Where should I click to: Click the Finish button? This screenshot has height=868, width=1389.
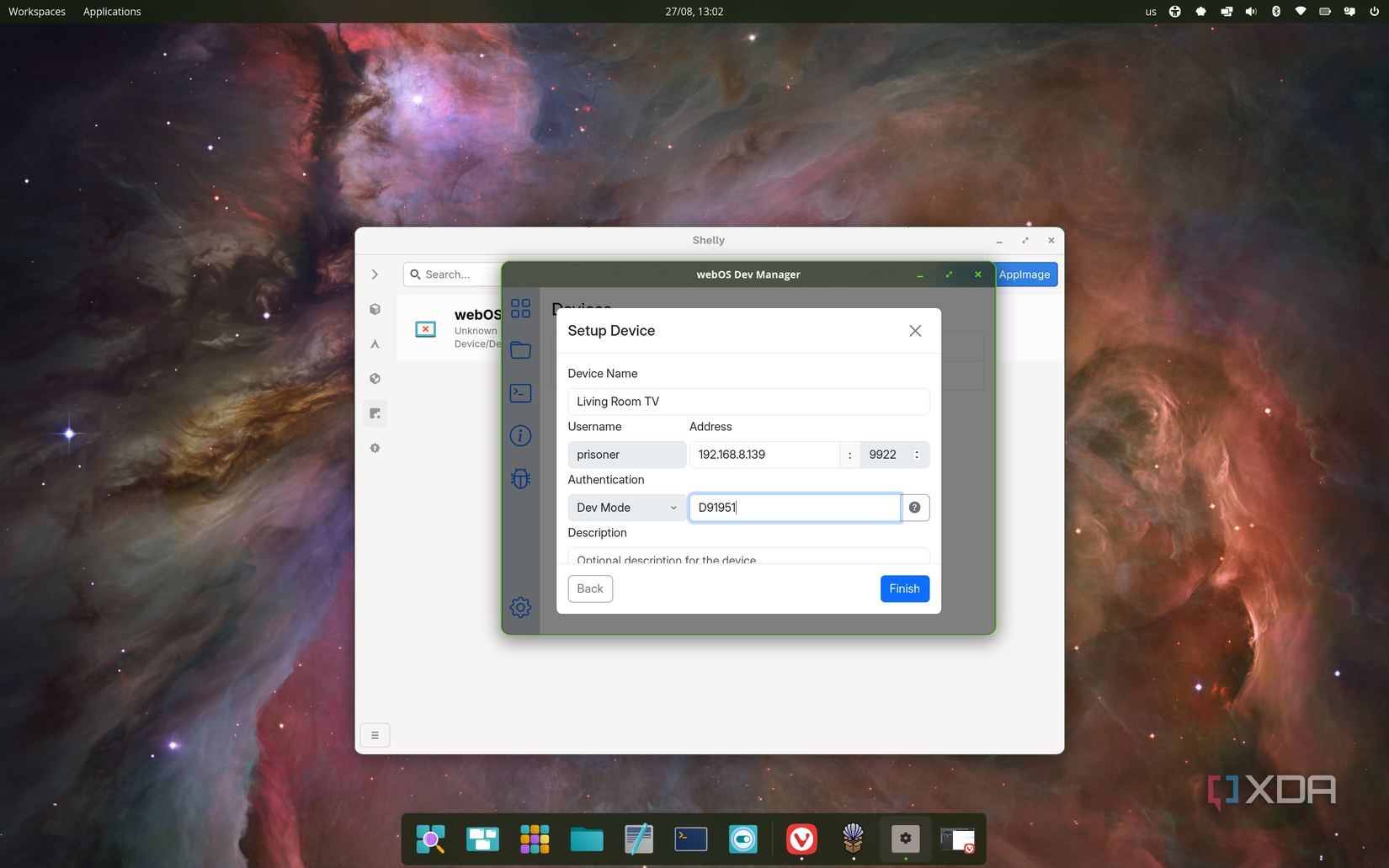tap(904, 588)
